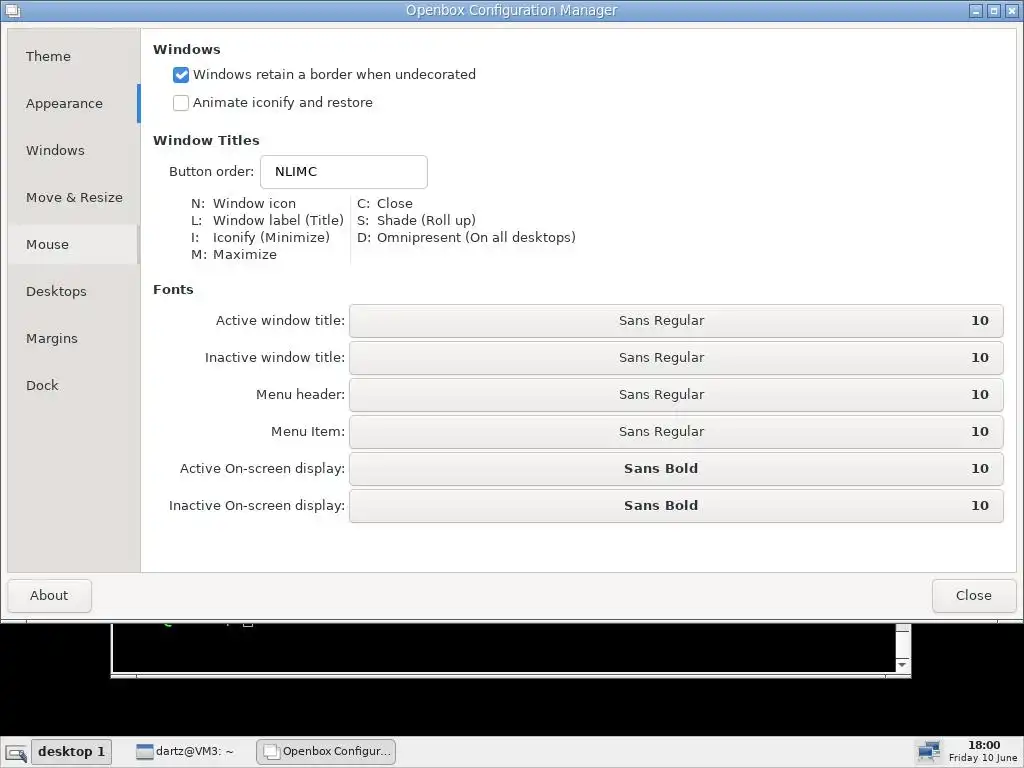Change Inactive On-screen display font

(x=676, y=505)
